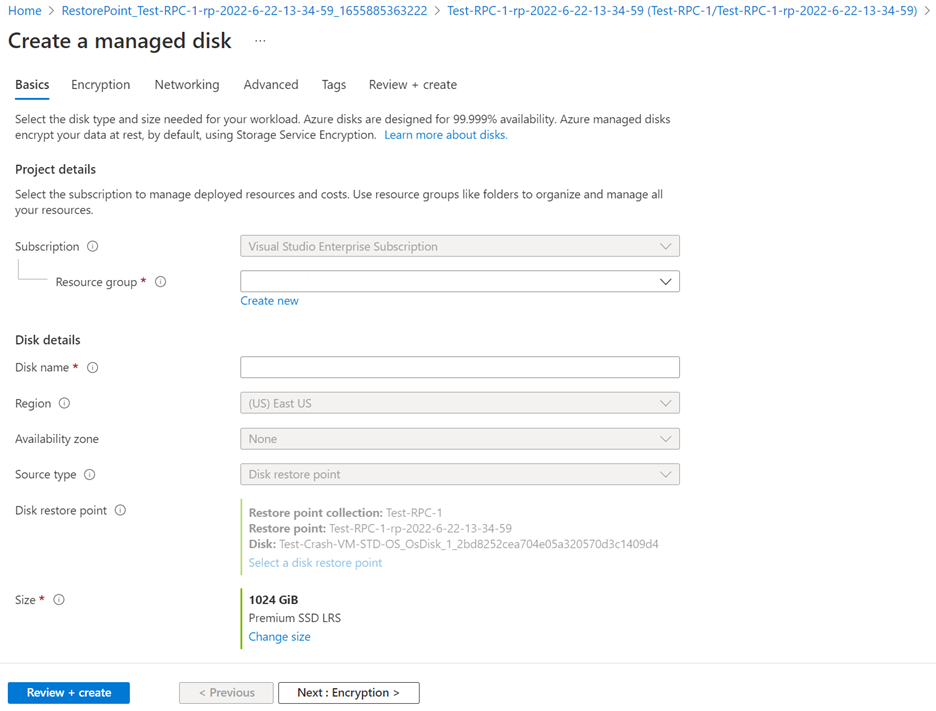
Task: Click the Resource group info icon
Action: point(160,282)
